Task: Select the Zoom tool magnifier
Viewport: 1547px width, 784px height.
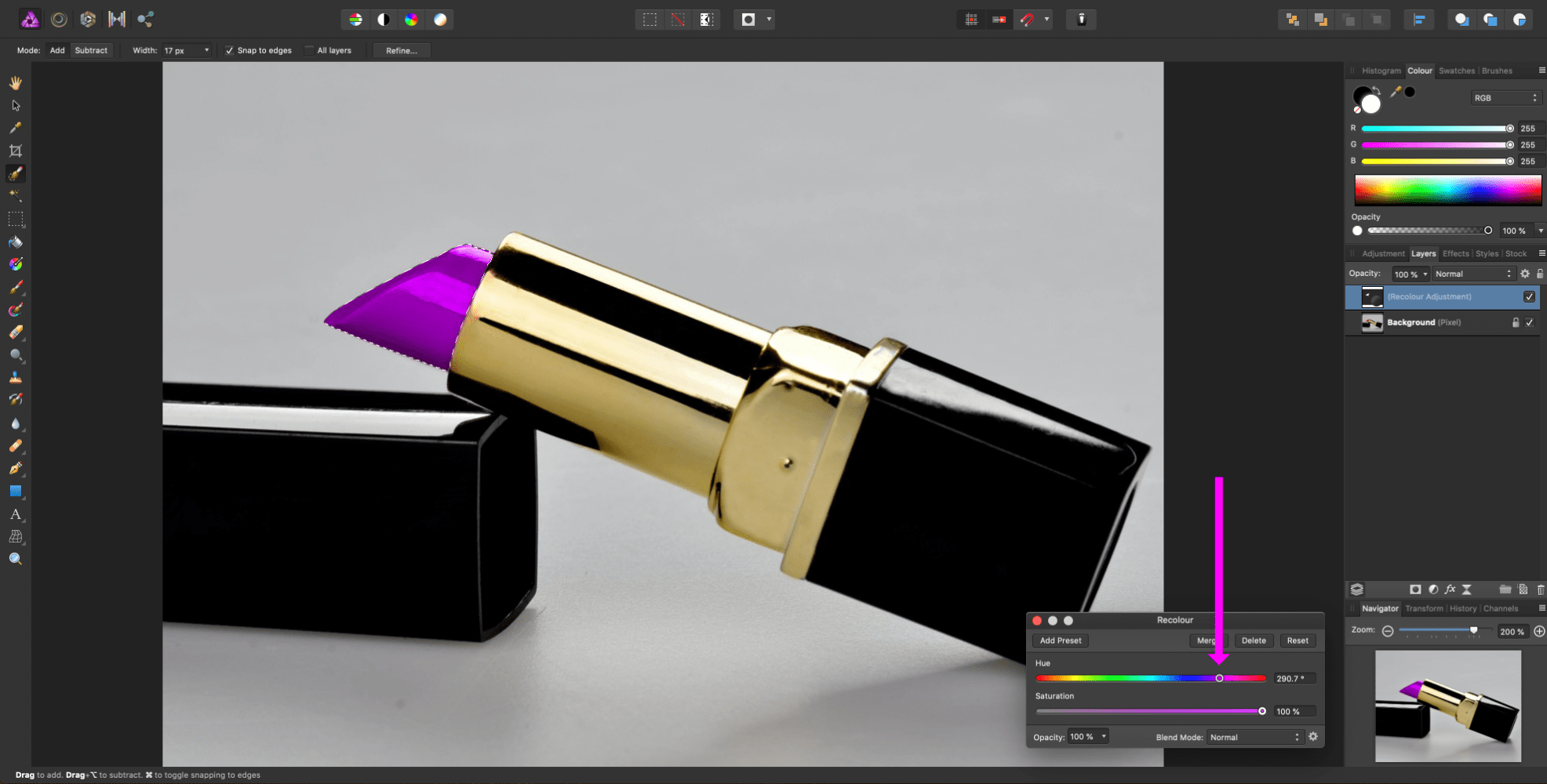Action: [x=16, y=559]
